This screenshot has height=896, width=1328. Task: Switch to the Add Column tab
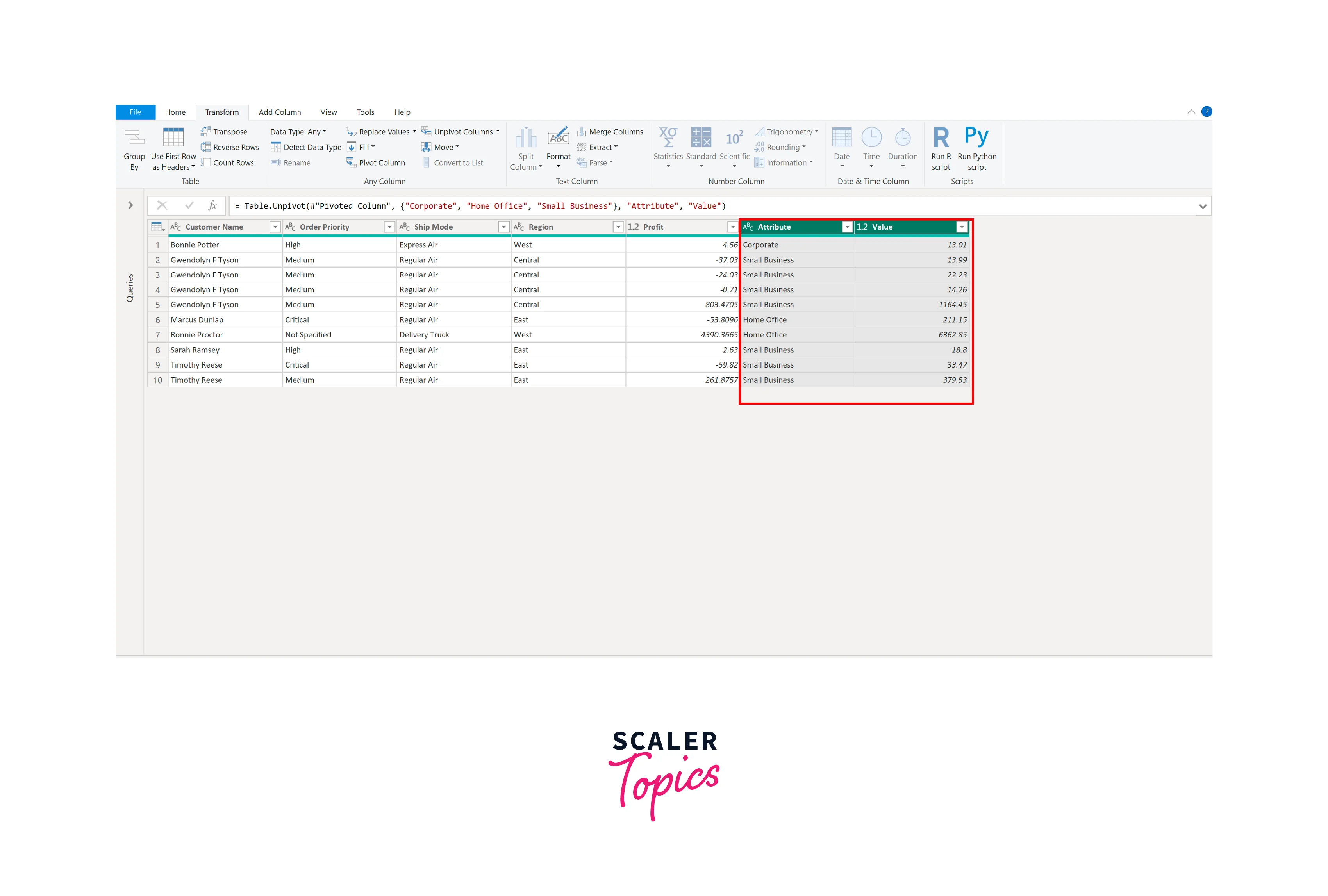[279, 112]
